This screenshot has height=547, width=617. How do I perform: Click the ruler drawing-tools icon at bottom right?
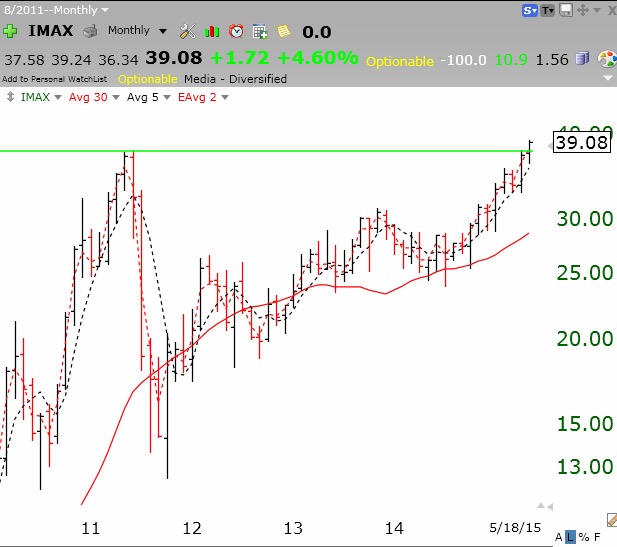(612, 519)
